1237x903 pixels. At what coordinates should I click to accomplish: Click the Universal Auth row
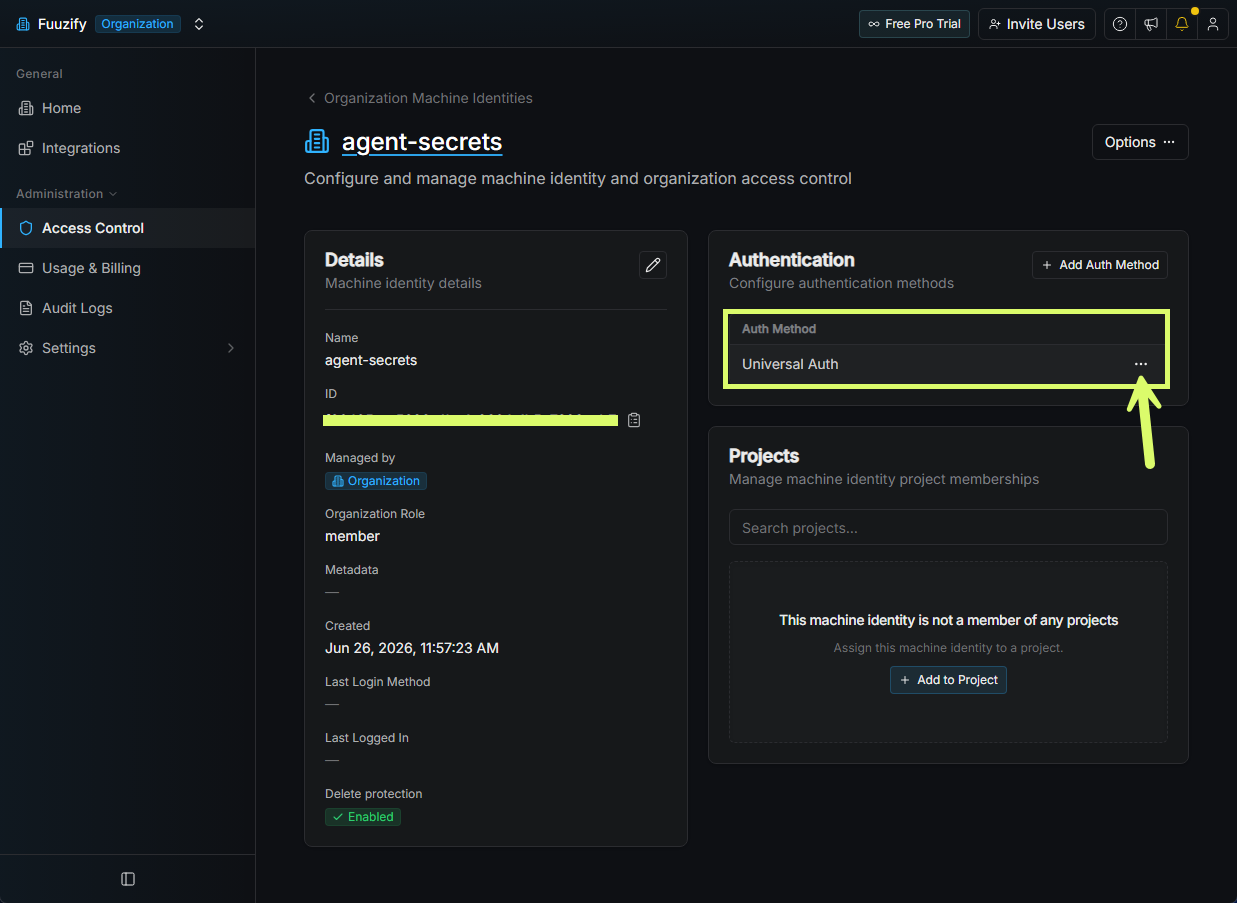948,364
